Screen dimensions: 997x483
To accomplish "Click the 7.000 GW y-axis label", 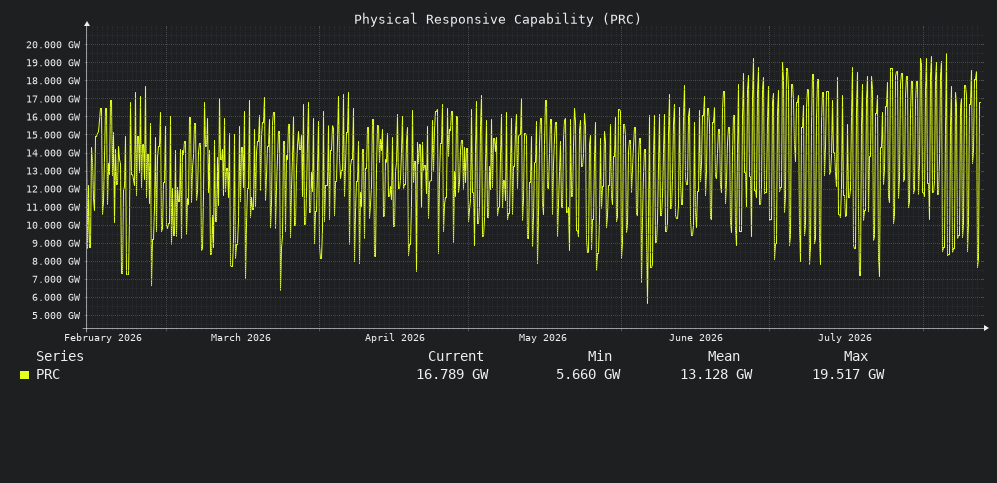I will click(56, 280).
